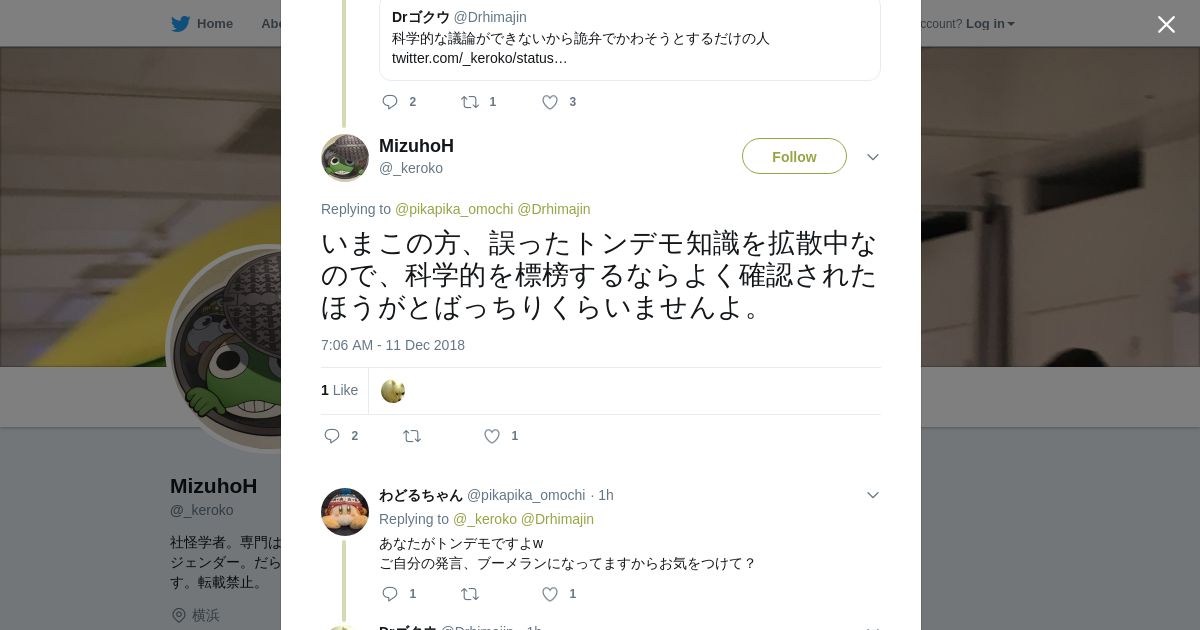The height and width of the screenshot is (630, 1200).
Task: Open more options chevron on わどるちゃん's reply
Action: coord(872,495)
